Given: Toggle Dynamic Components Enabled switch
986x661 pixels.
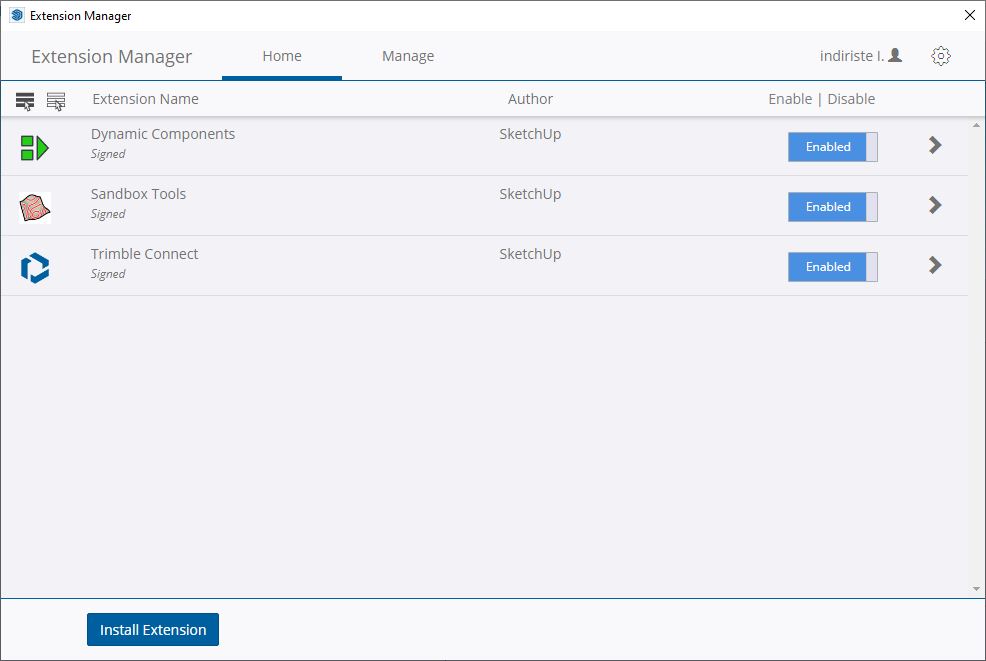Looking at the screenshot, I should [833, 147].
